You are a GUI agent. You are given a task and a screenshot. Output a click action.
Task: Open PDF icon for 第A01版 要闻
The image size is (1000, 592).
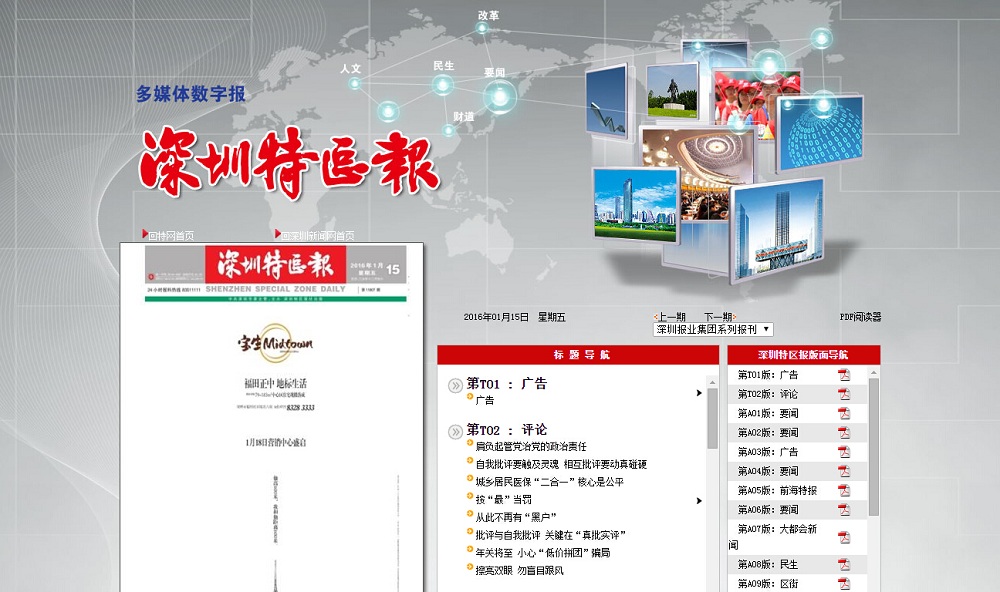(844, 413)
